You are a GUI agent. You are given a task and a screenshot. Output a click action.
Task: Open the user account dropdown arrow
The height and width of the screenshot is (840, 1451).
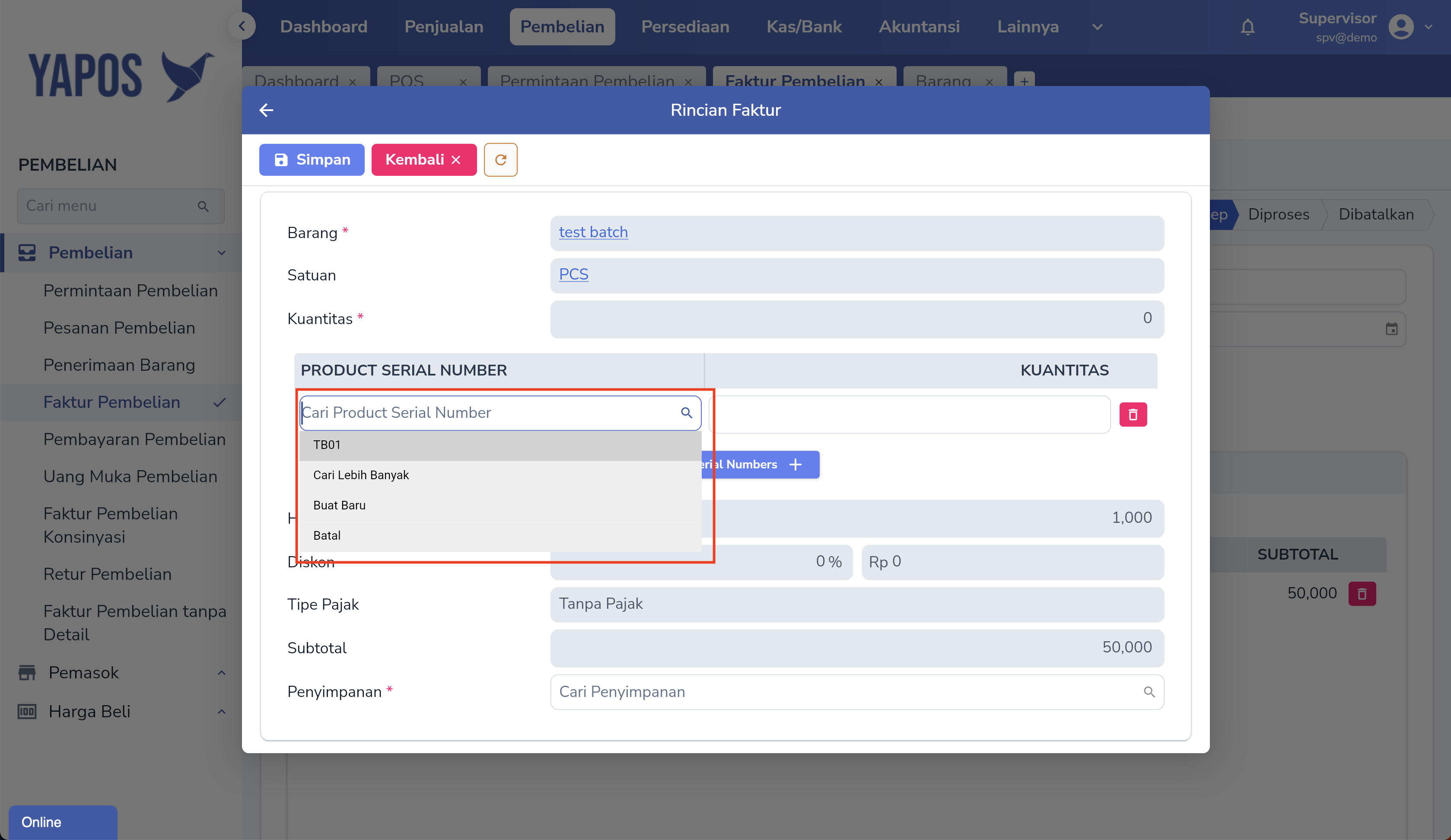click(1429, 27)
